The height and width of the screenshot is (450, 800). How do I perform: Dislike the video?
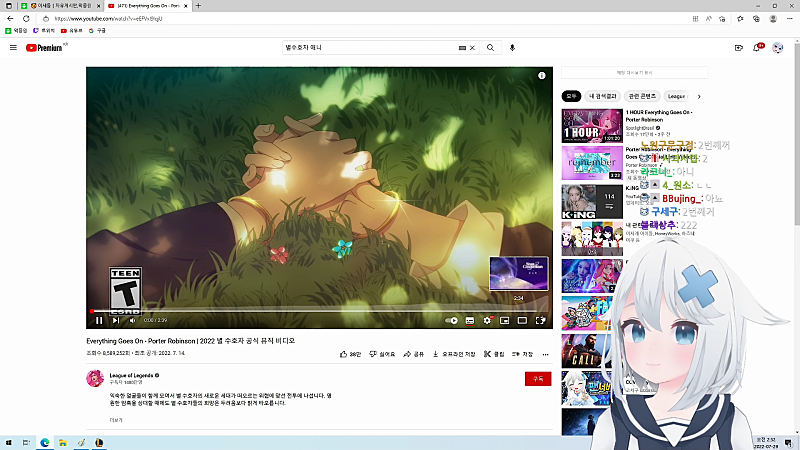[x=382, y=354]
